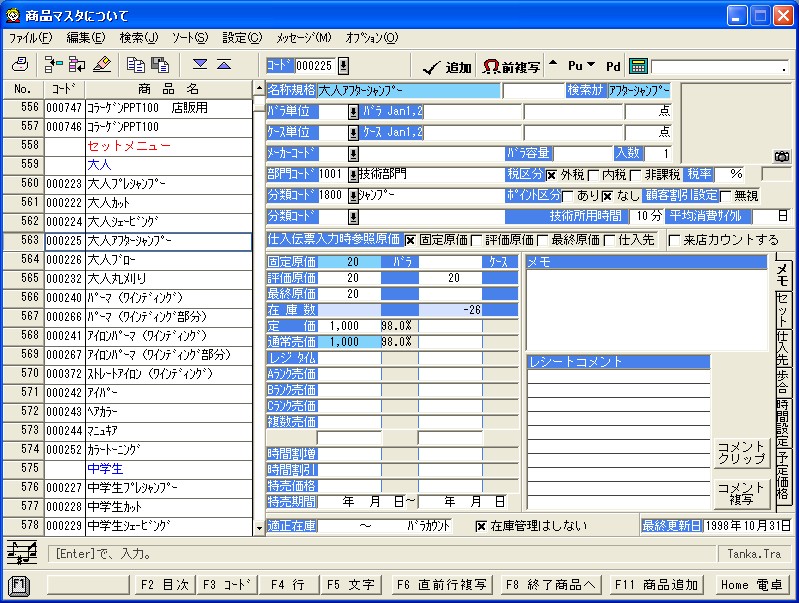The width and height of the screenshot is (799, 603).
Task: Click the copy documents icon
Action: click(x=136, y=65)
